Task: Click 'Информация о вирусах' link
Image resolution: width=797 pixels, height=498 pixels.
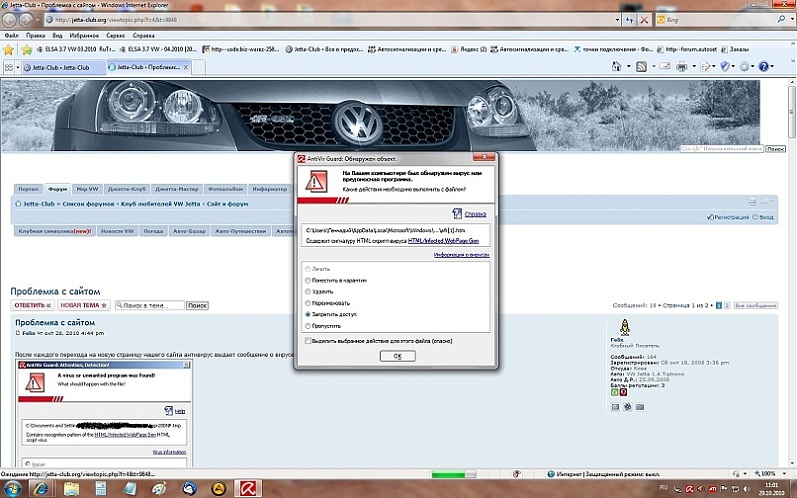Action: pos(462,255)
